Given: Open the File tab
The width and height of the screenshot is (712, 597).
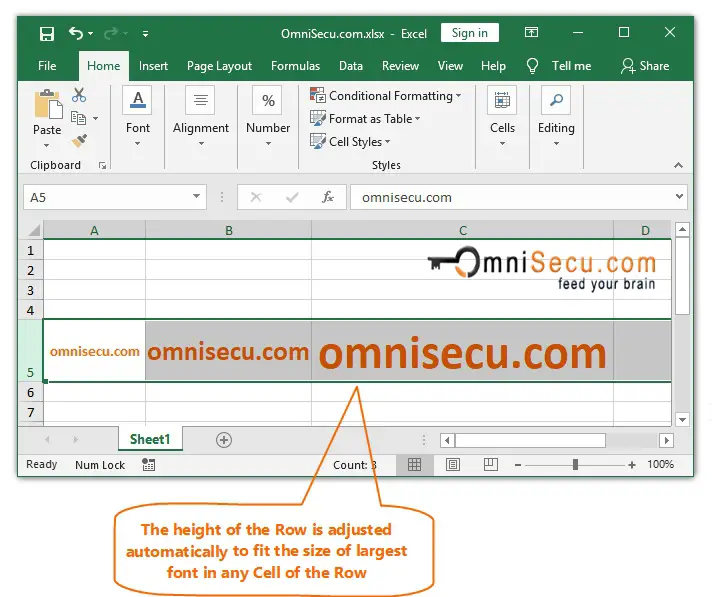Looking at the screenshot, I should pos(47,66).
